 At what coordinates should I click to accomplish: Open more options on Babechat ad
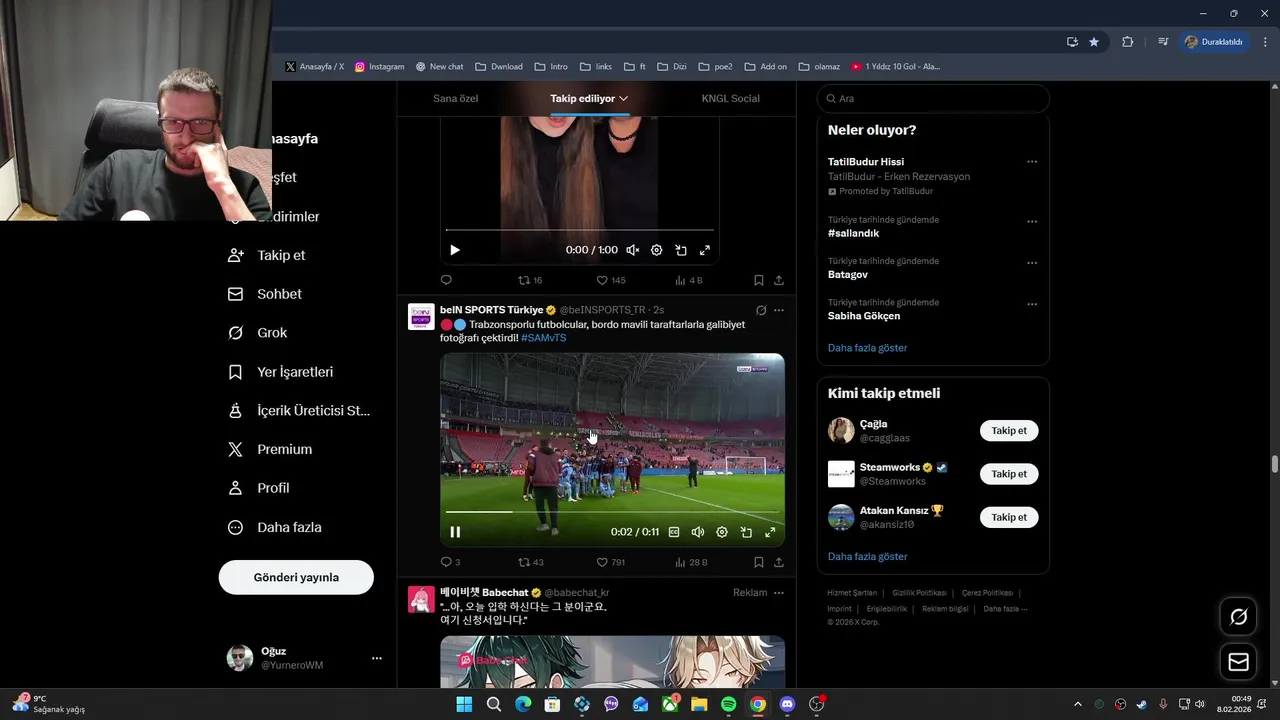pos(779,592)
